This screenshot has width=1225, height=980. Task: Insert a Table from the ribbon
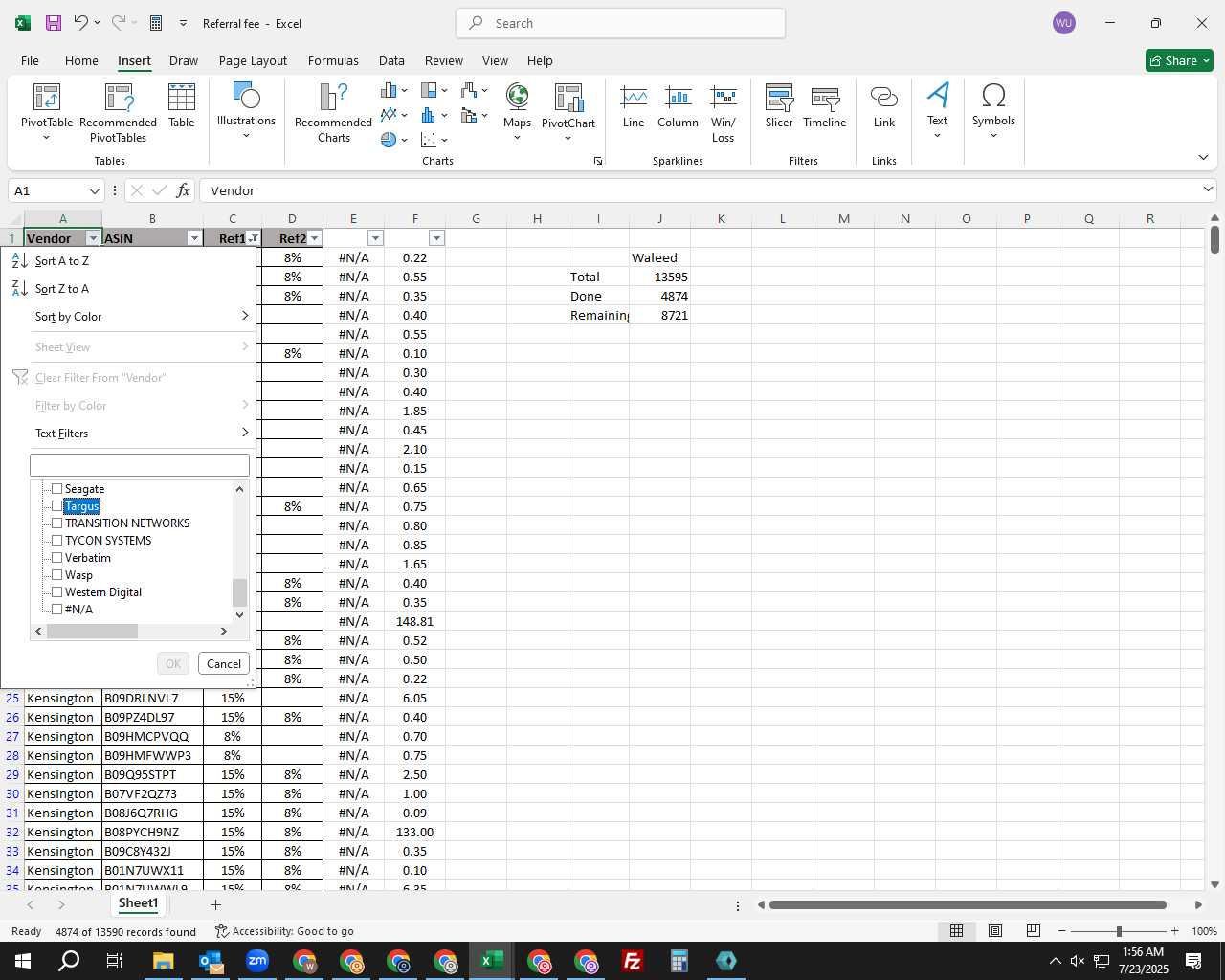coord(181,106)
